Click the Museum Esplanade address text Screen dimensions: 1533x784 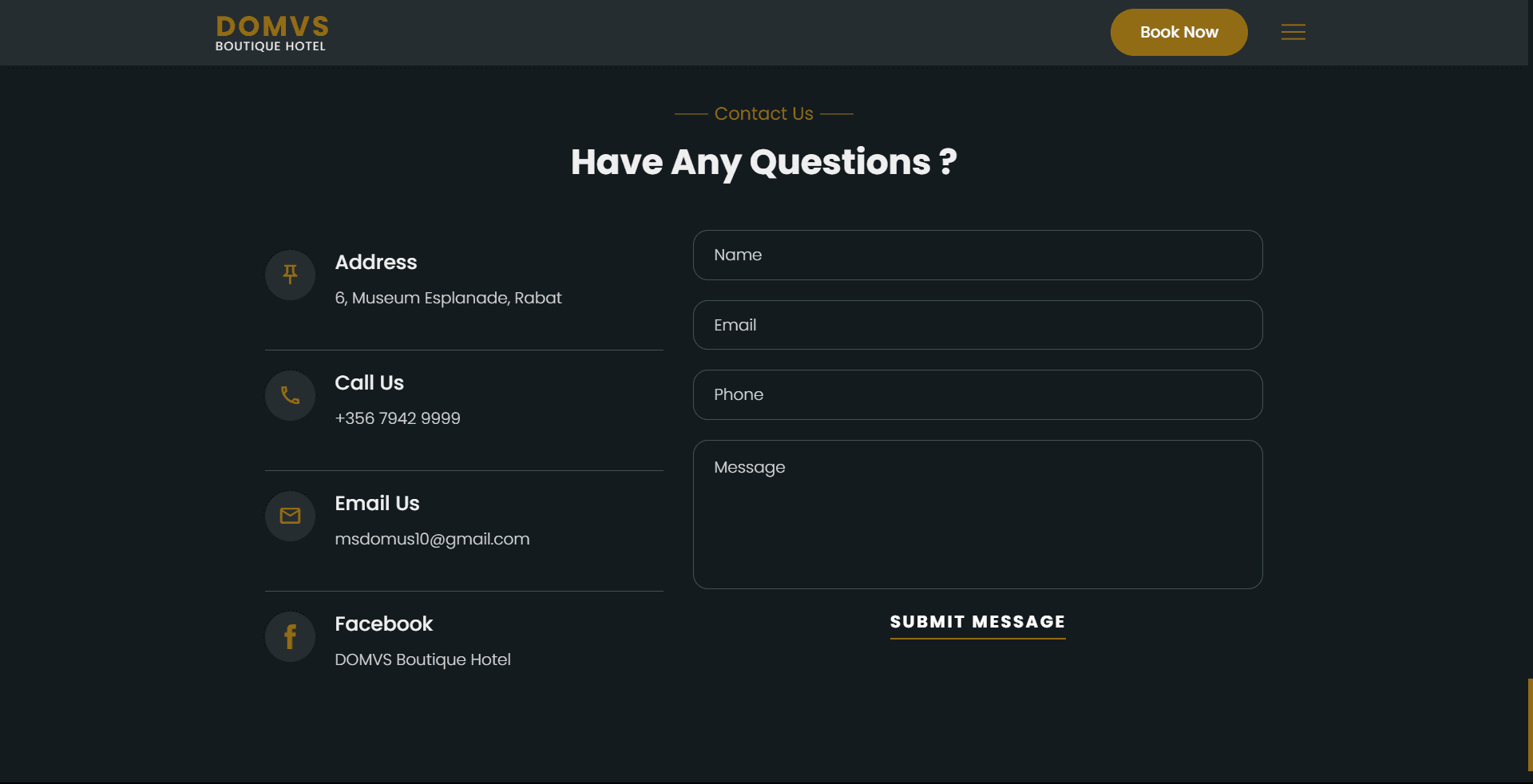(448, 298)
